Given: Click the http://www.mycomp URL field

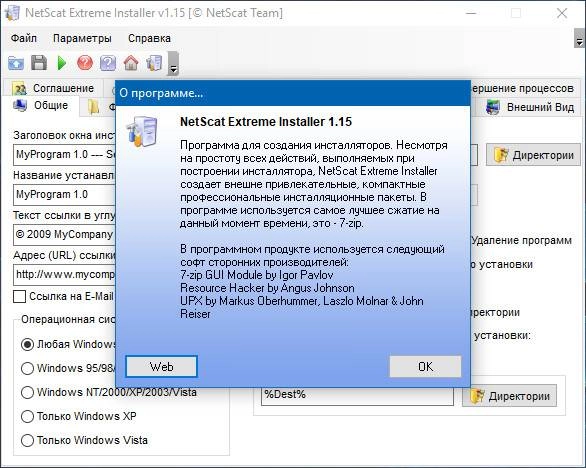Looking at the screenshot, I should point(64,275).
